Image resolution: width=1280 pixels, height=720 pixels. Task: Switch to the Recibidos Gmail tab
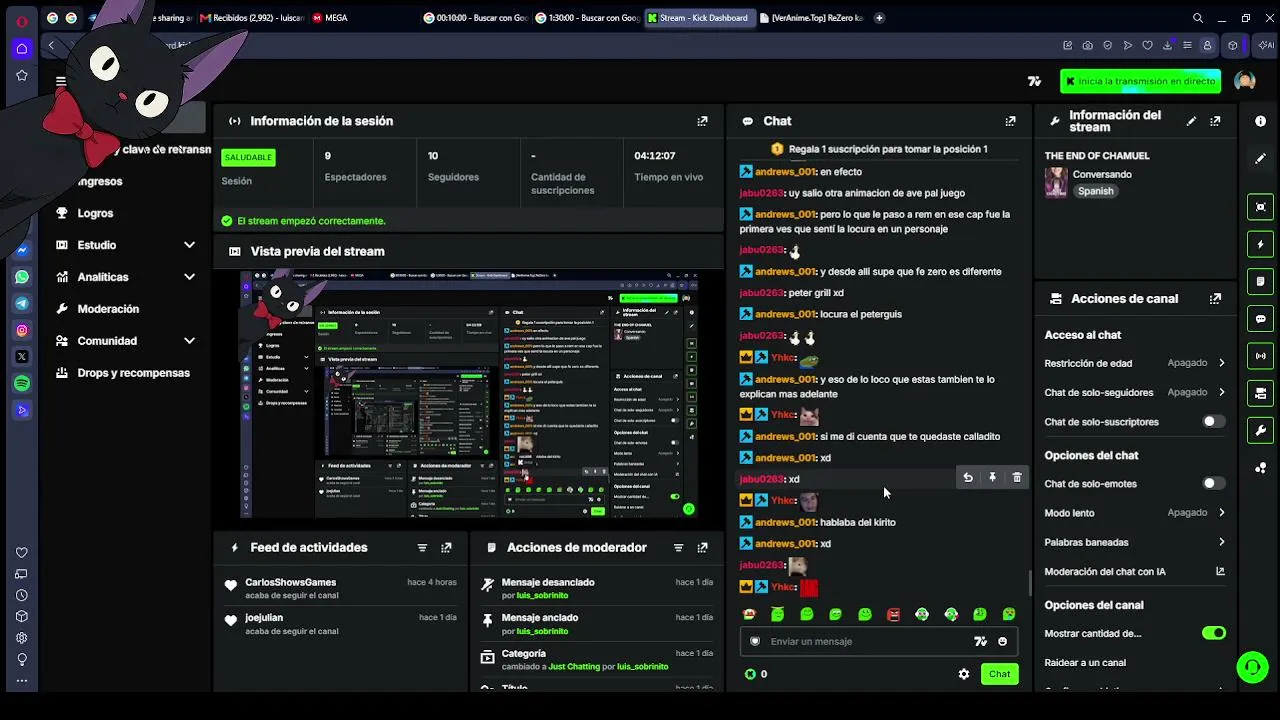[x=250, y=18]
